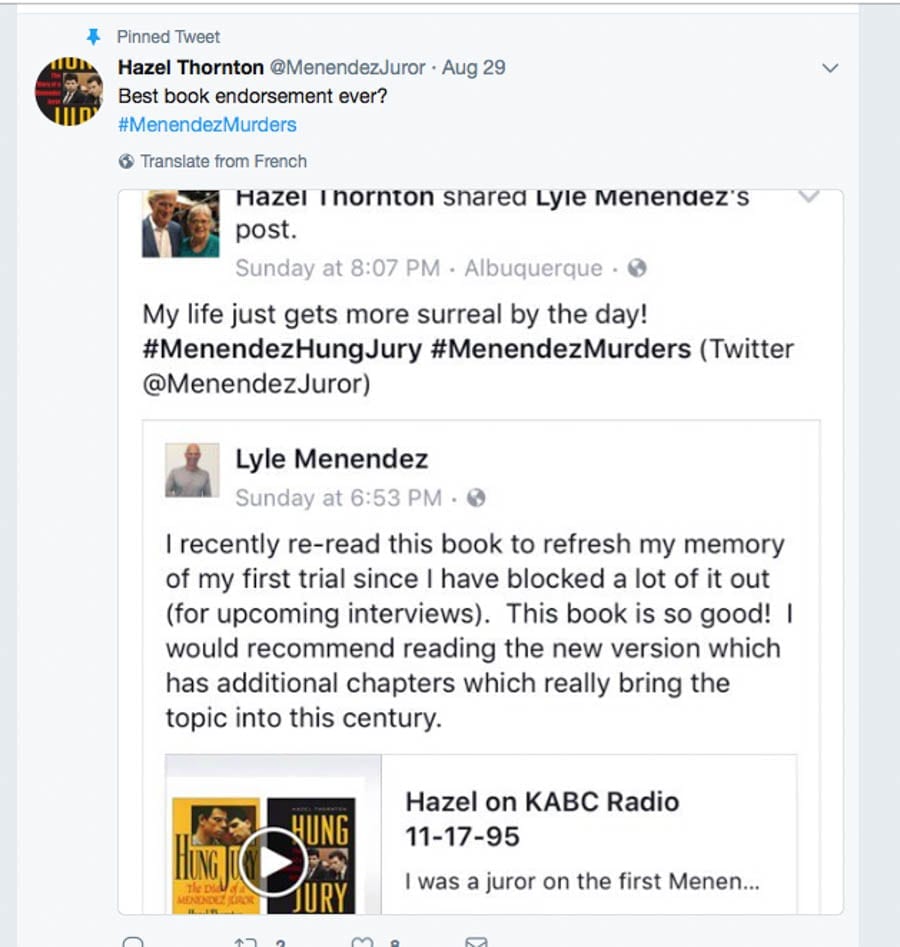Select Translate from French
900x947 pixels.
(223, 161)
